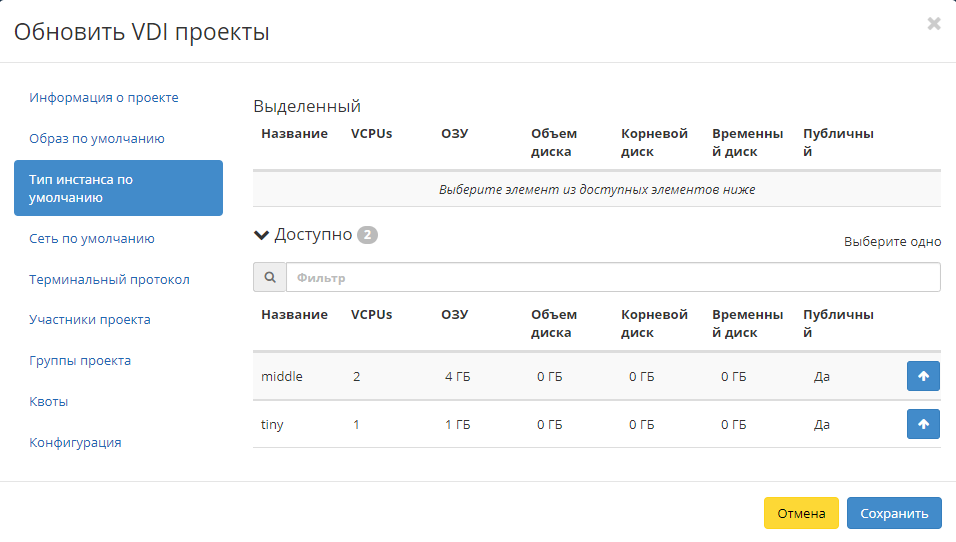
Task: Open the Терминальный протокол tab
Action: pyautogui.click(x=109, y=280)
